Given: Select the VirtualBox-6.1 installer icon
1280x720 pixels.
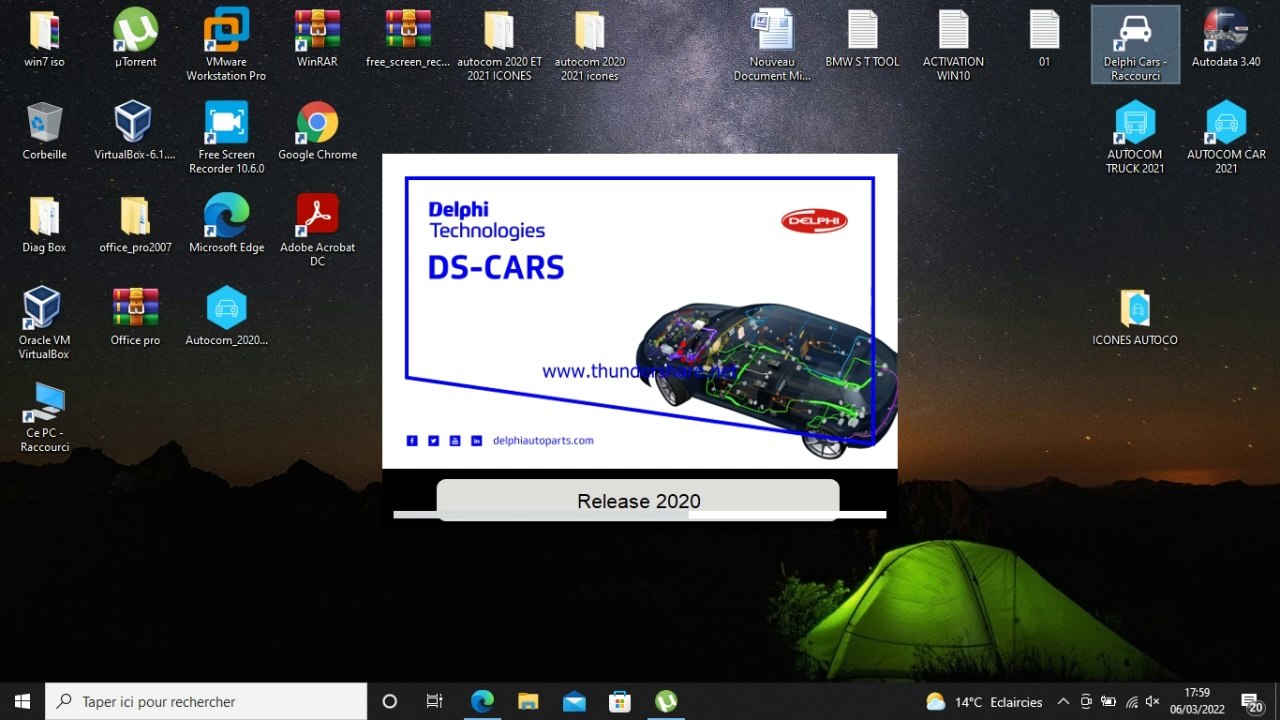Looking at the screenshot, I should click(x=135, y=131).
